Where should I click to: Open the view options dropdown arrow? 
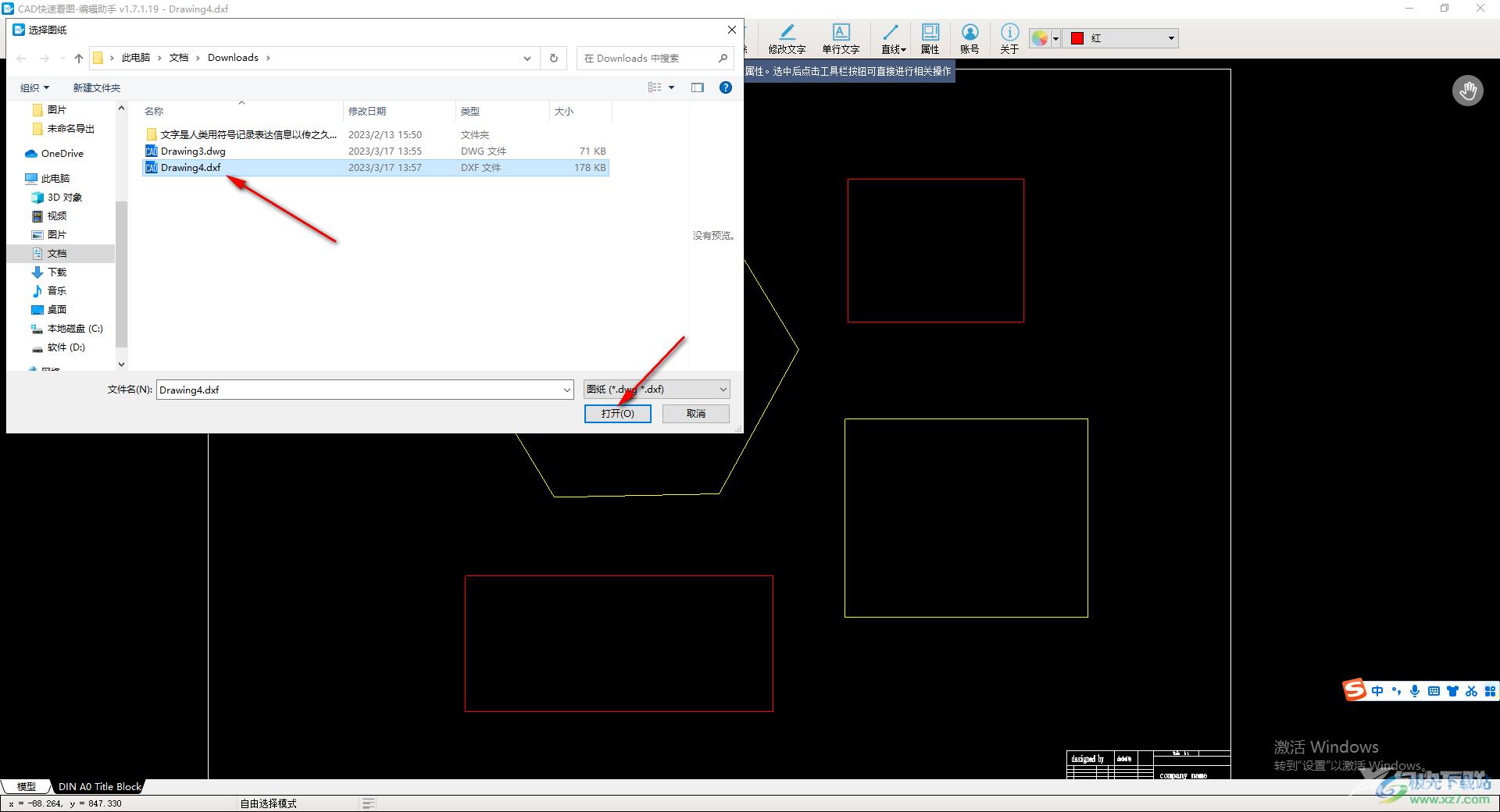tap(671, 87)
